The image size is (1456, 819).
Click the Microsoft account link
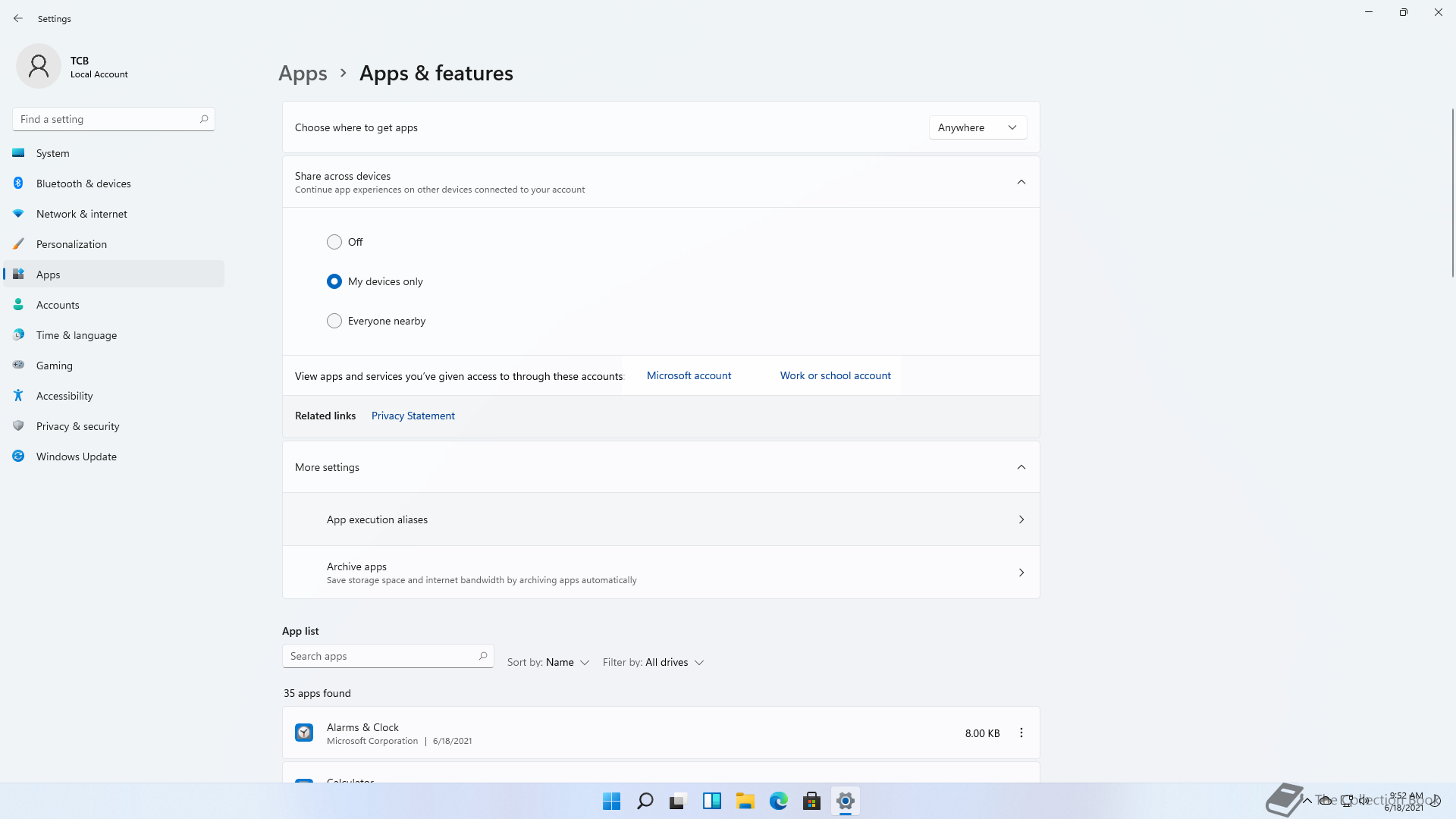(689, 375)
